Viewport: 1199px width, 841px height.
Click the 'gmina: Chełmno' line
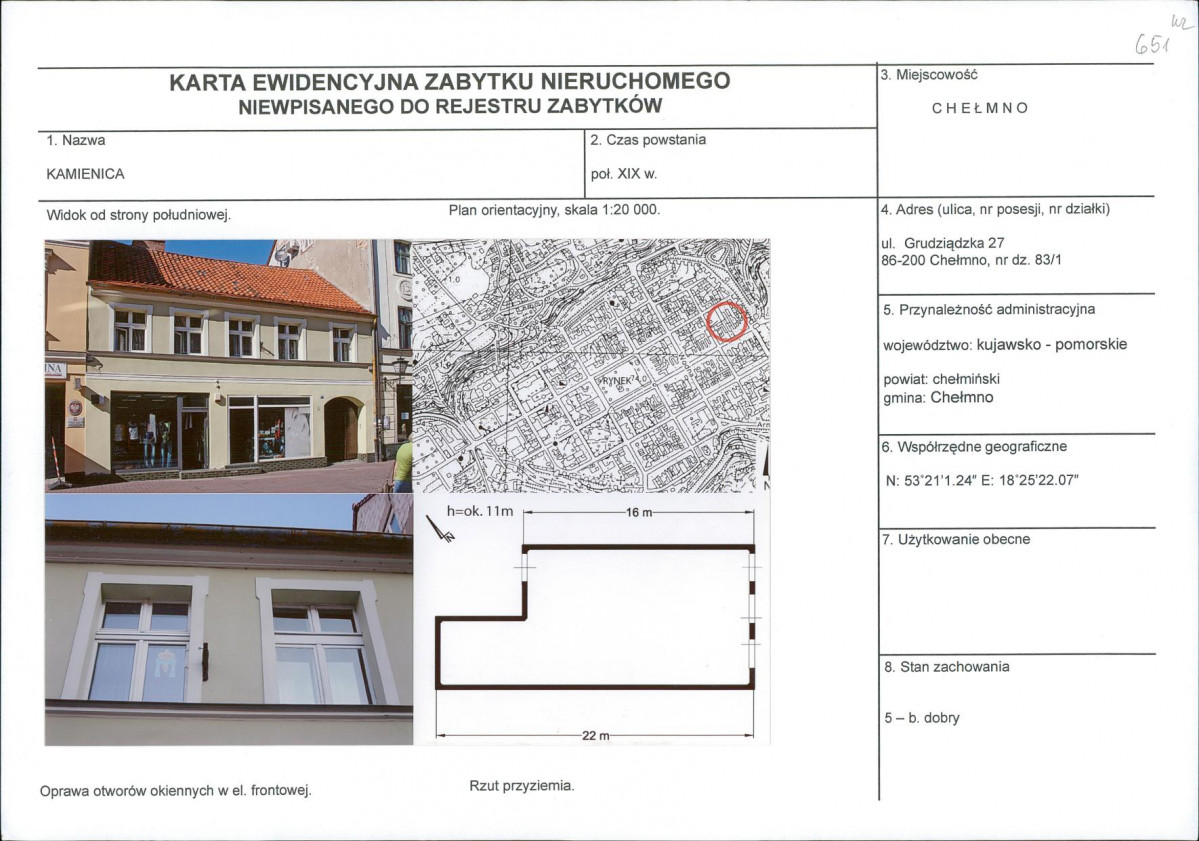[x=938, y=398]
